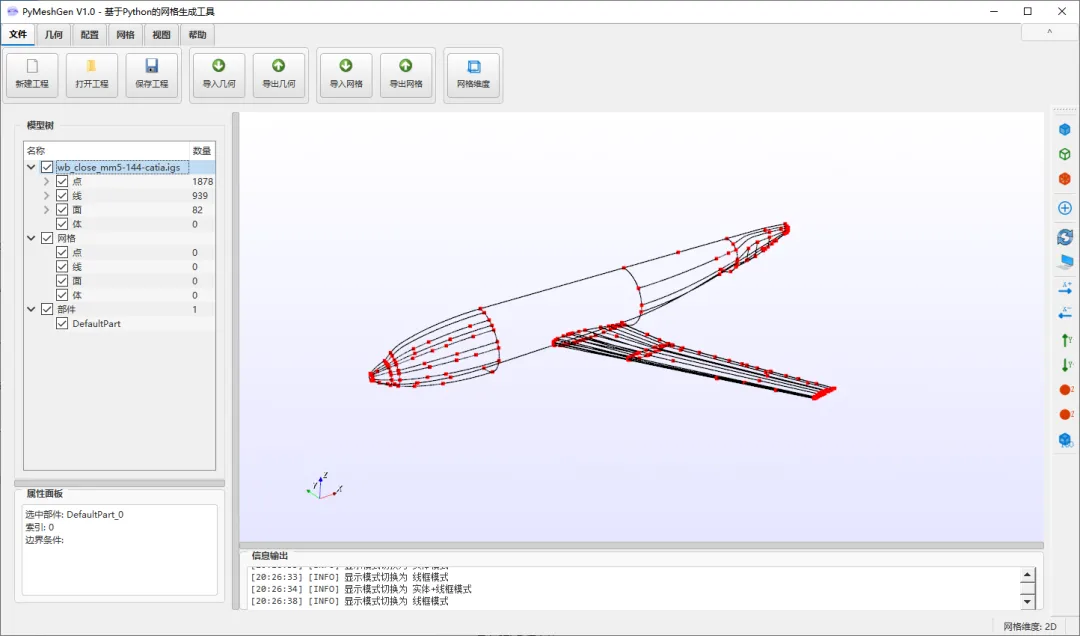This screenshot has width=1080, height=636.
Task: Select the red solid-plus-wireframe cube icon
Action: point(1065,178)
